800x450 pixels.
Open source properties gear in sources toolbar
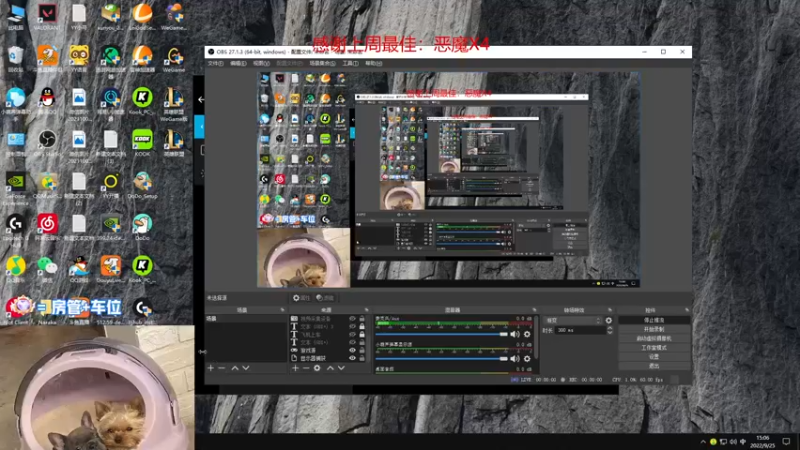(x=317, y=368)
